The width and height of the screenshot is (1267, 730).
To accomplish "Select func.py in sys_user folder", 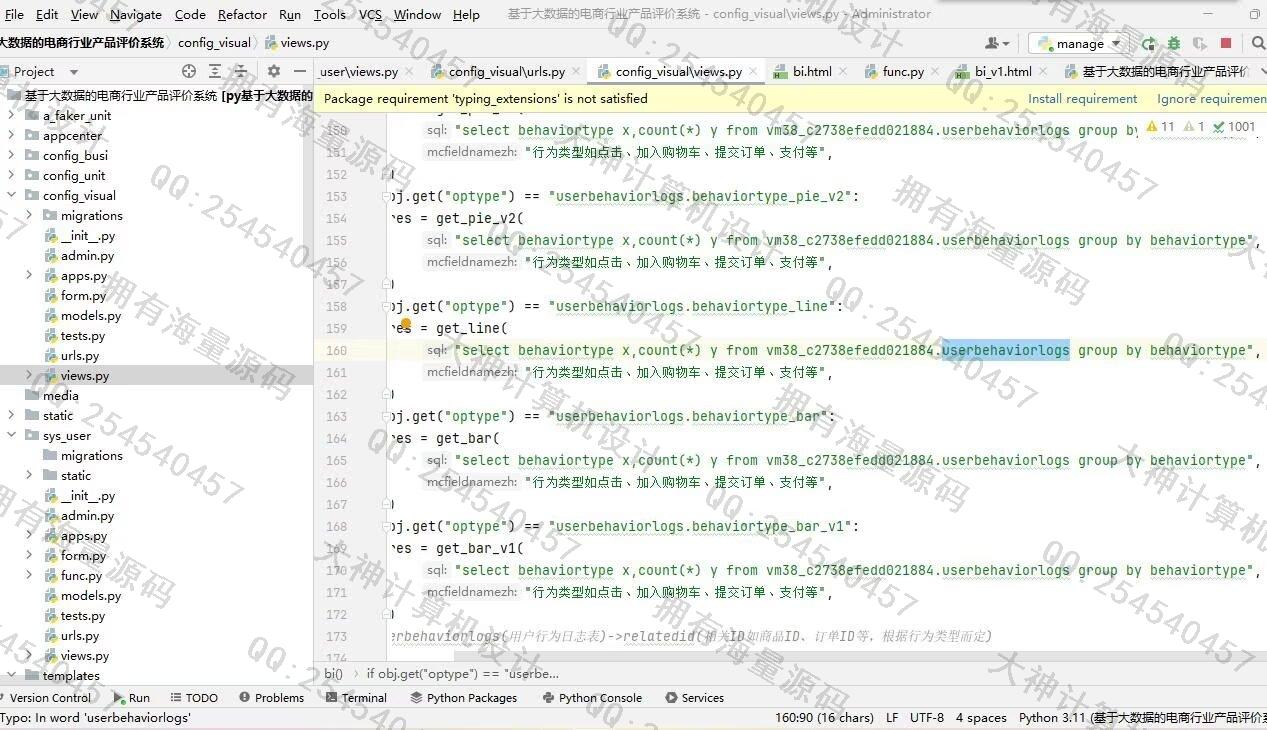I will coord(81,575).
